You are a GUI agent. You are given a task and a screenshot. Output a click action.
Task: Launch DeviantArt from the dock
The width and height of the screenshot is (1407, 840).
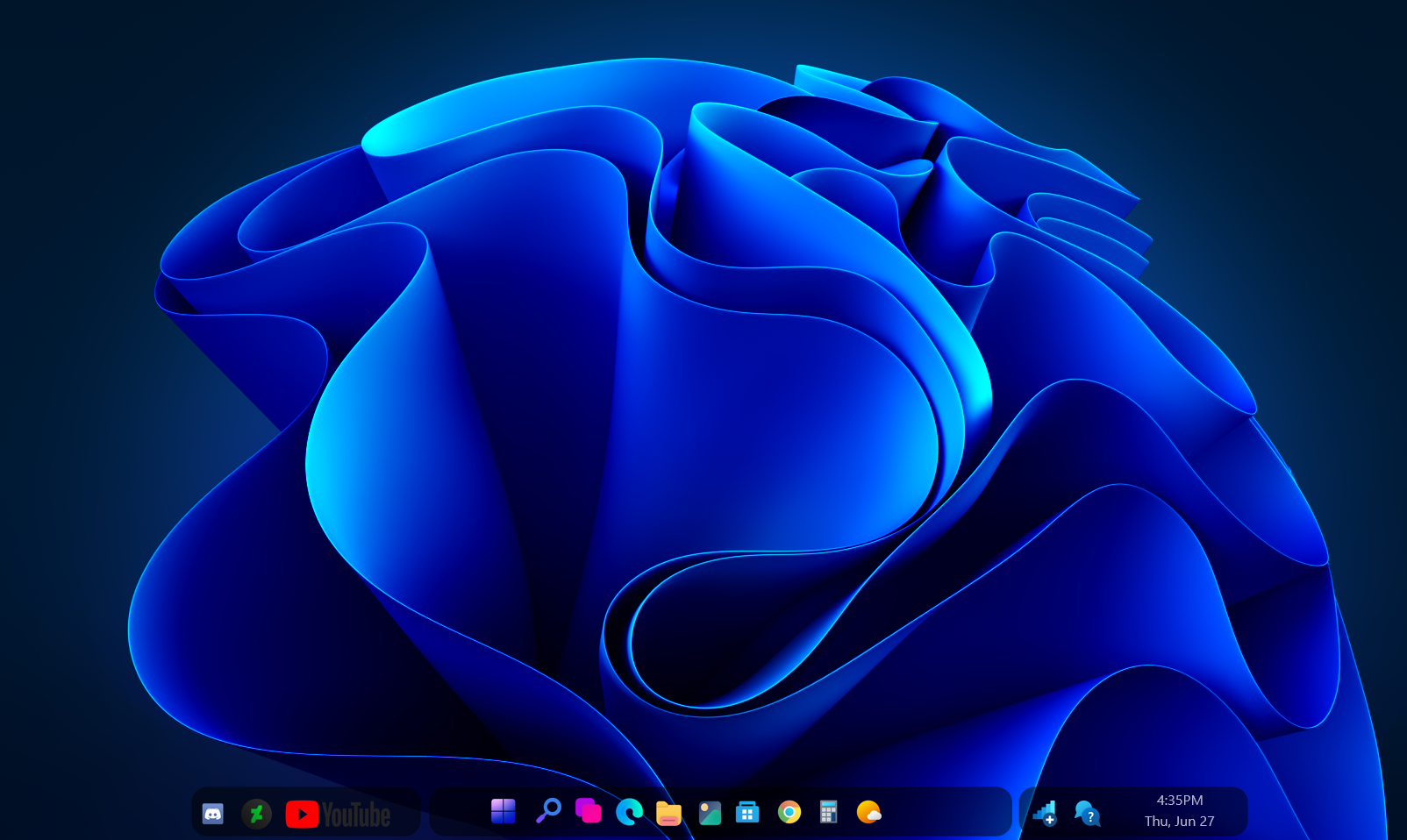point(257,814)
